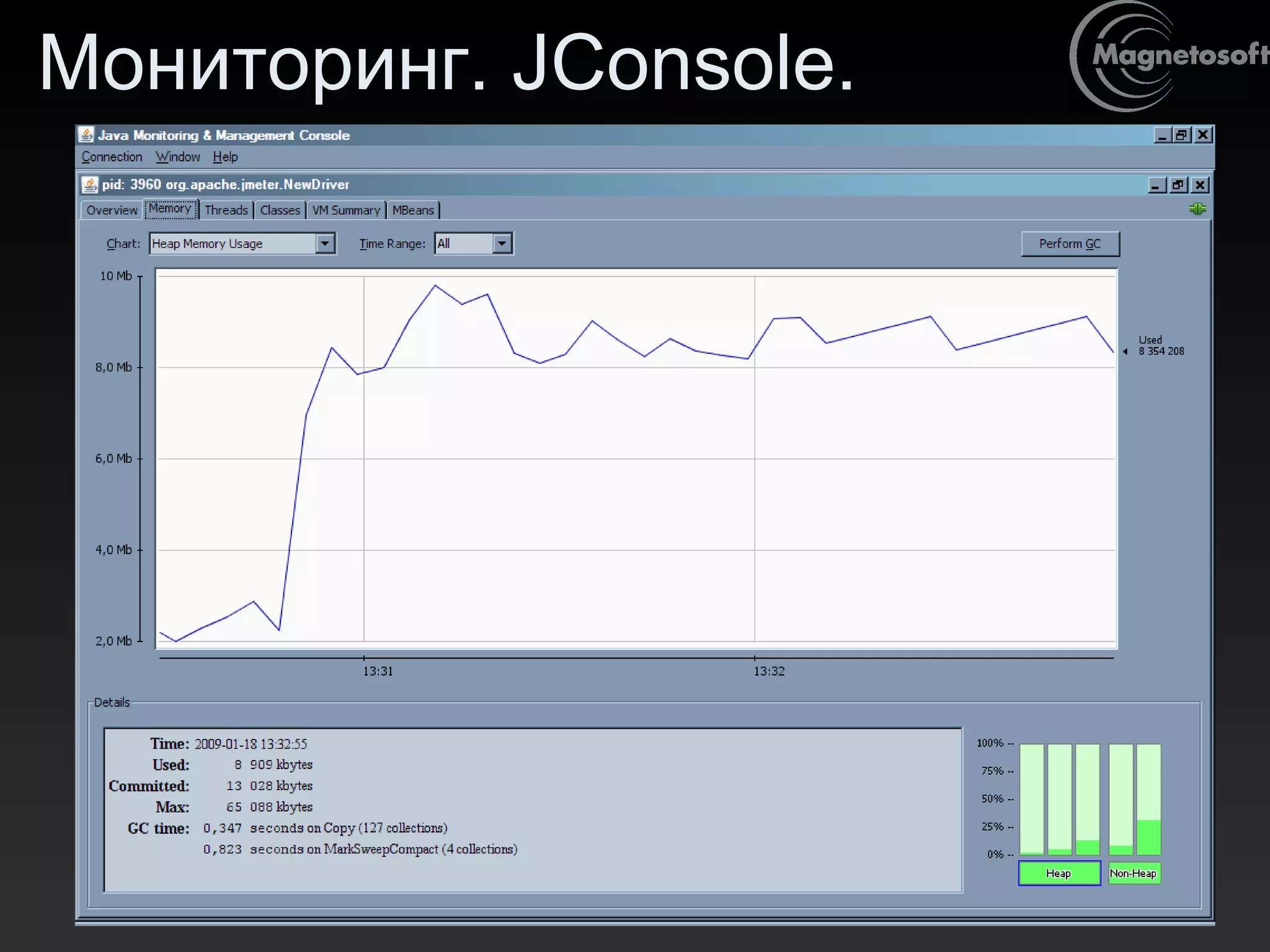
Task: Click the Time 2009-01-18 13:32:55 value
Action: click(x=251, y=744)
